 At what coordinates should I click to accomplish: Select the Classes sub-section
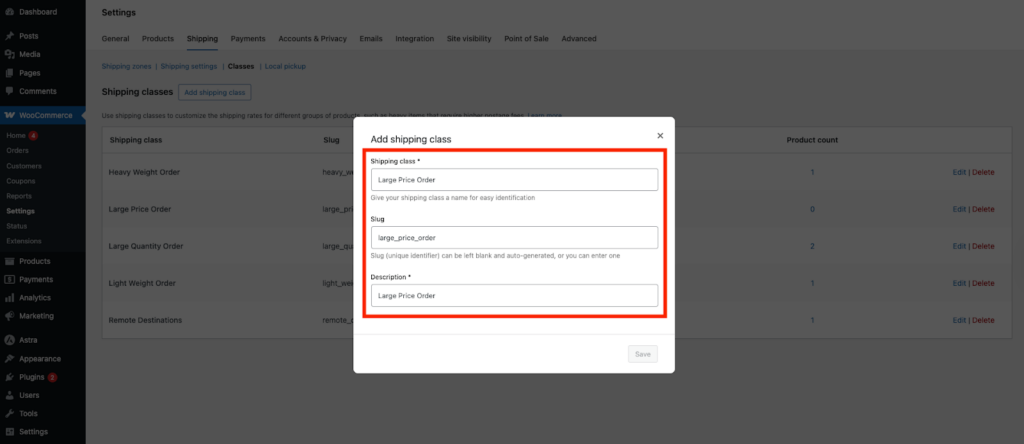click(x=241, y=66)
